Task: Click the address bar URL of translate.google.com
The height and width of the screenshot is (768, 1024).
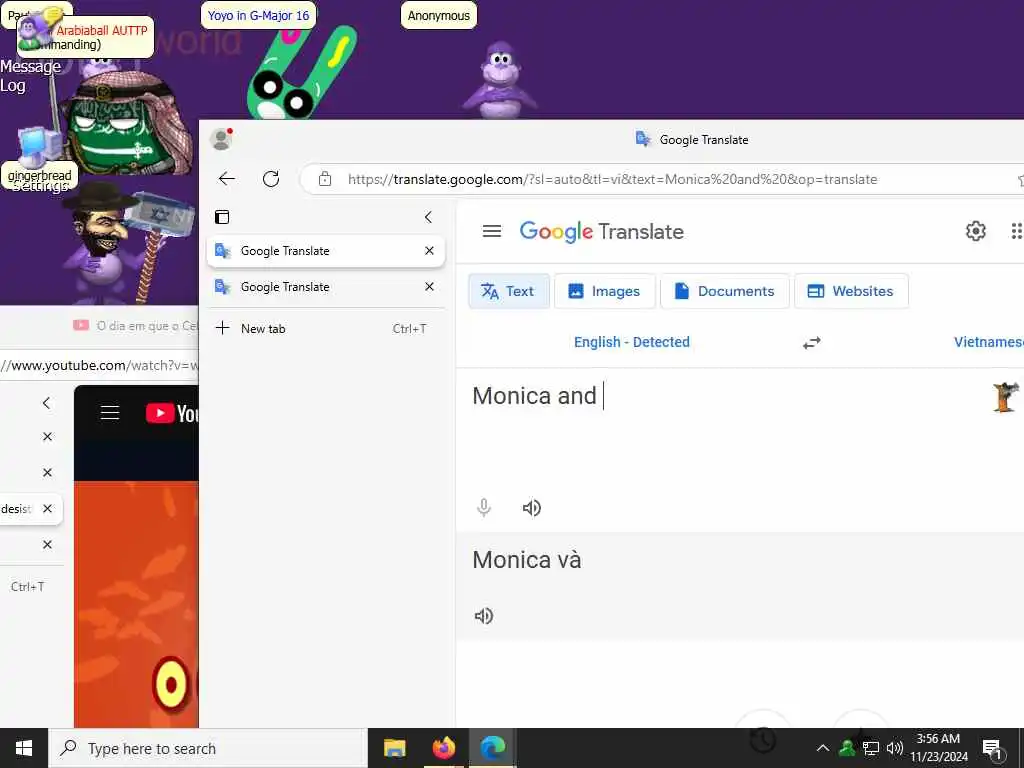Action: tap(613, 180)
